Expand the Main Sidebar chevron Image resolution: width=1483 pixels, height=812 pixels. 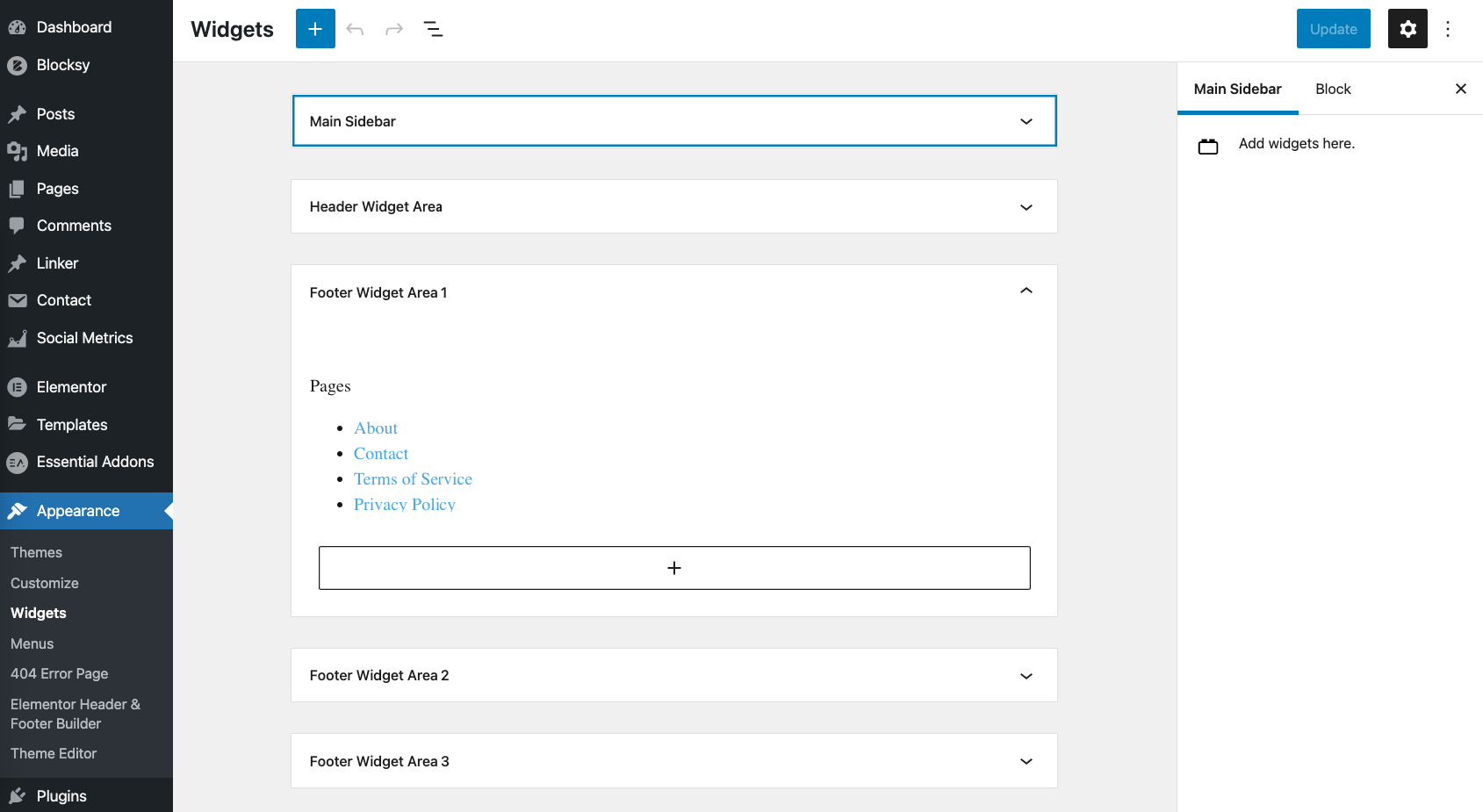point(1026,121)
